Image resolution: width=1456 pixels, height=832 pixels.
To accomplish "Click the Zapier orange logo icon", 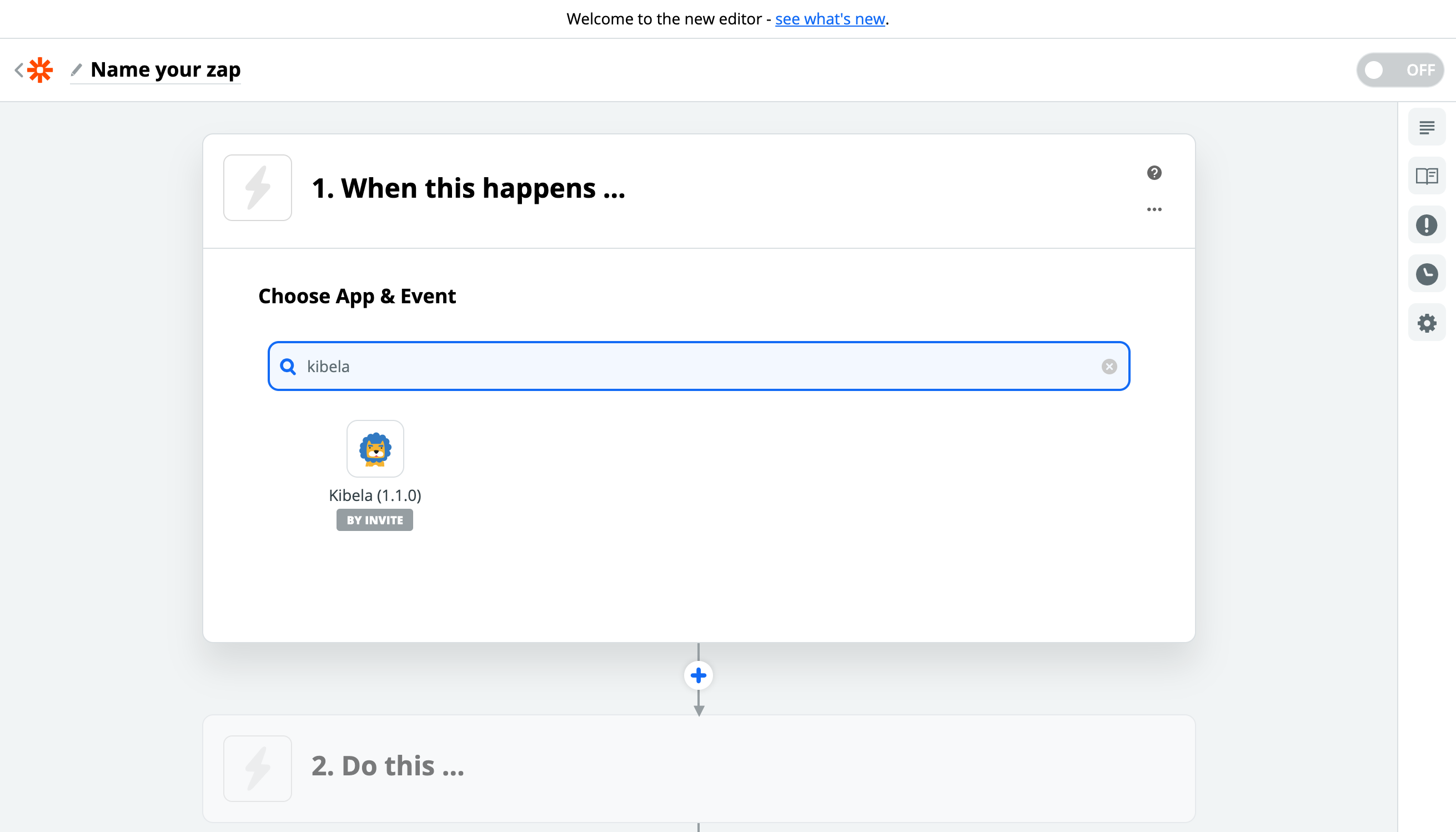I will tap(40, 70).
